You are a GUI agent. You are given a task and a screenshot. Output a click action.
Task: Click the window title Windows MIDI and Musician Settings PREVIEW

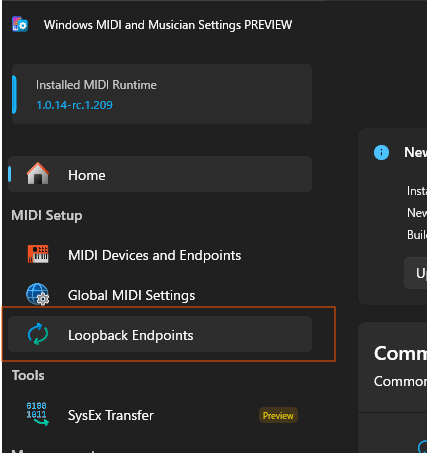tap(168, 25)
